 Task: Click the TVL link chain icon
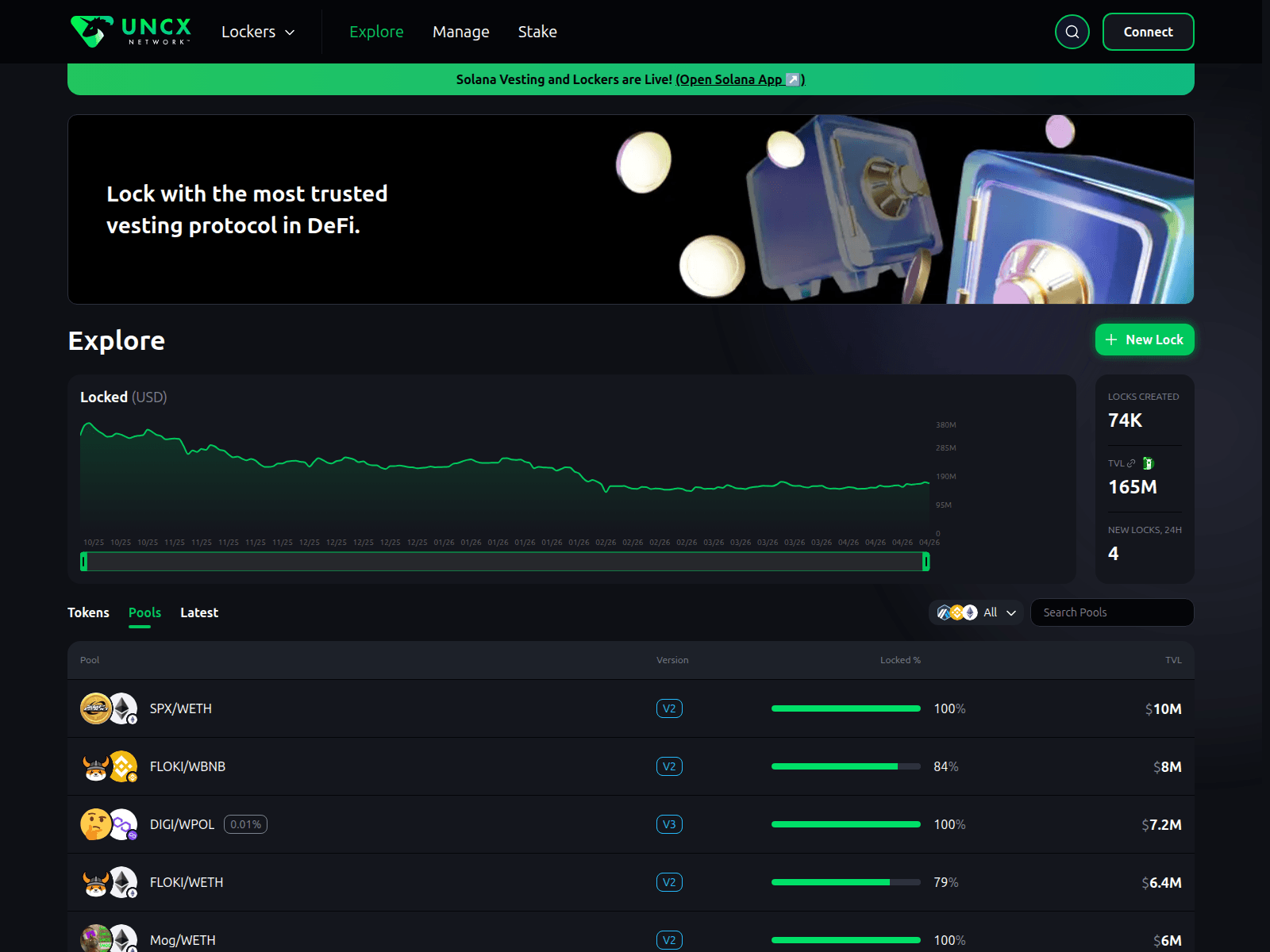pyautogui.click(x=1131, y=463)
